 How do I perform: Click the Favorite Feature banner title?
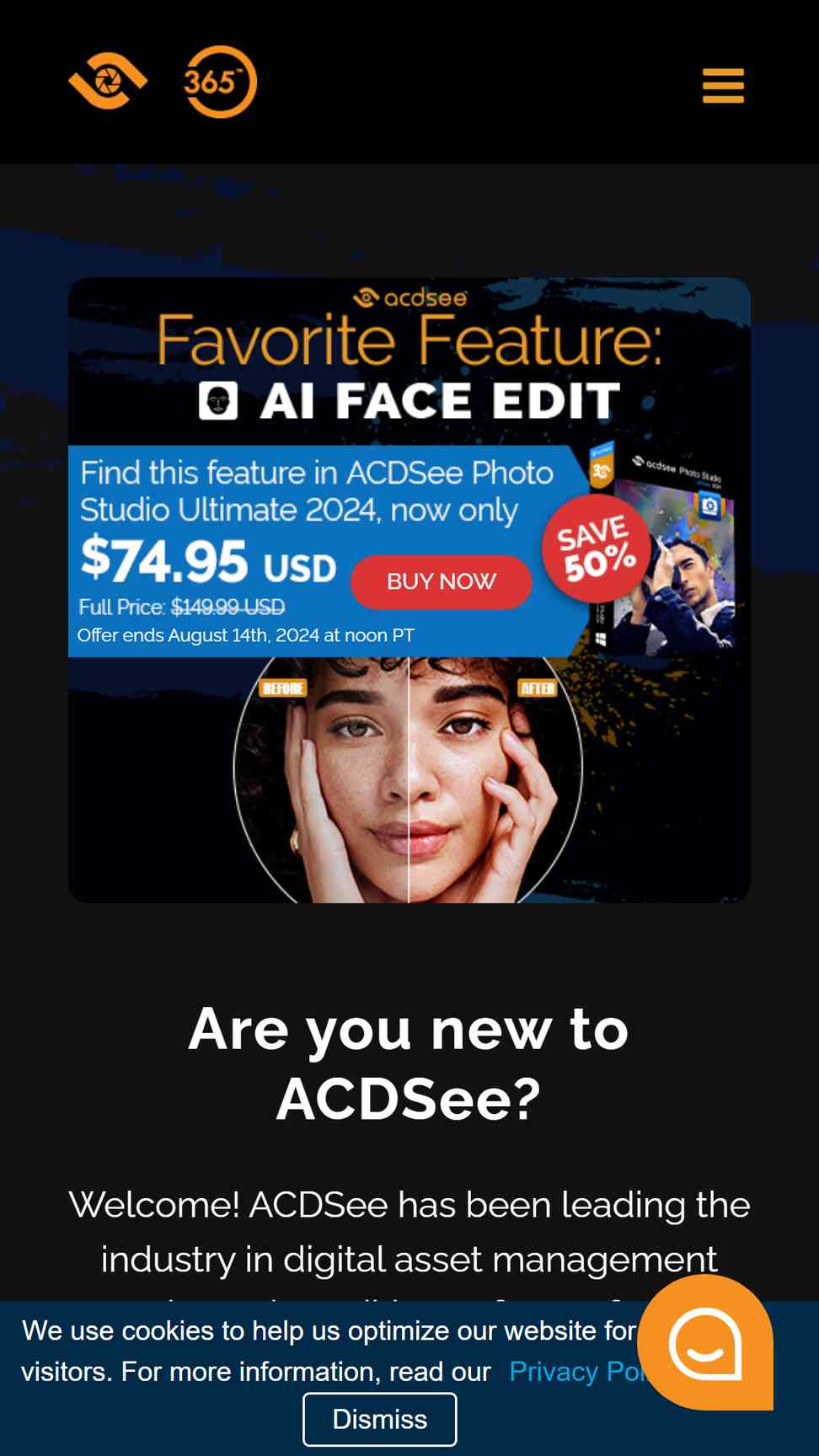pos(409,340)
